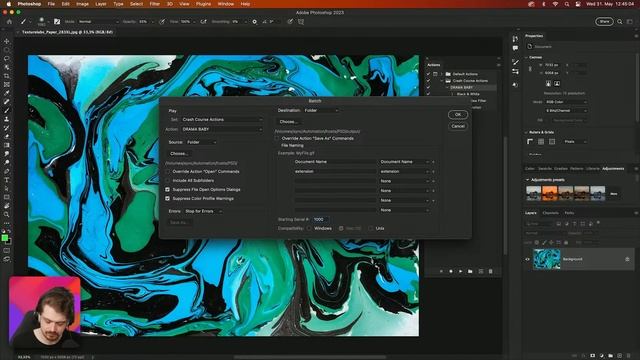Viewport: 640px width, 360px height.
Task: Open smoothing options gear icon
Action: pos(254,22)
